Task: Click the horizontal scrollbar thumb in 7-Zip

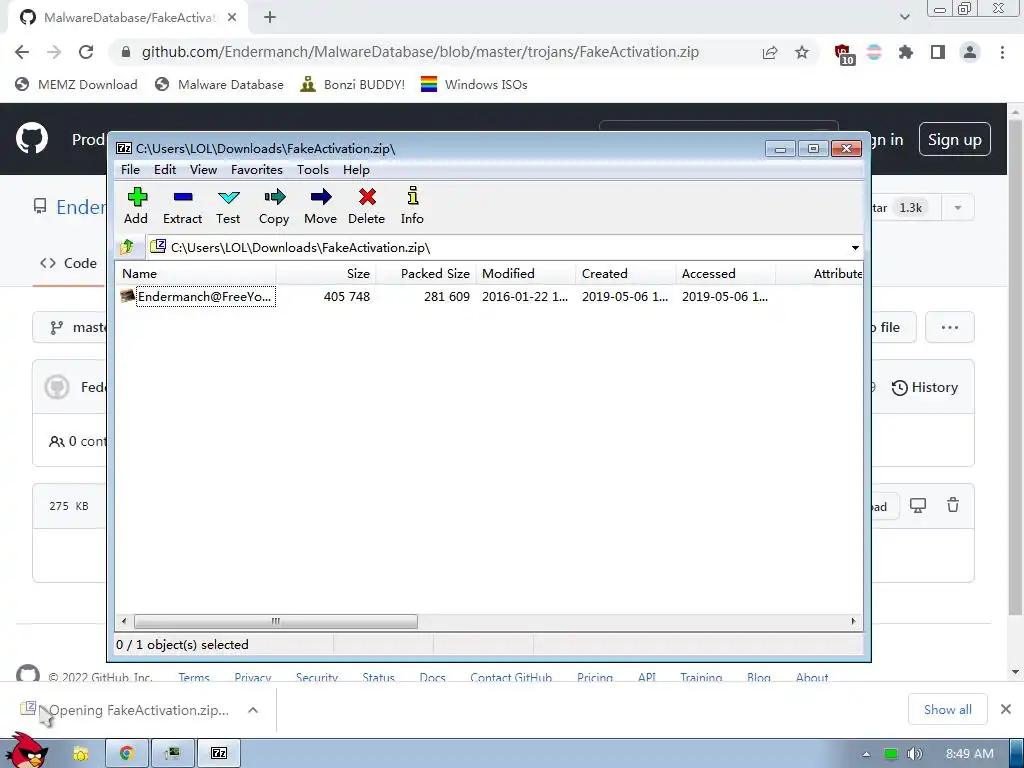Action: tap(276, 621)
